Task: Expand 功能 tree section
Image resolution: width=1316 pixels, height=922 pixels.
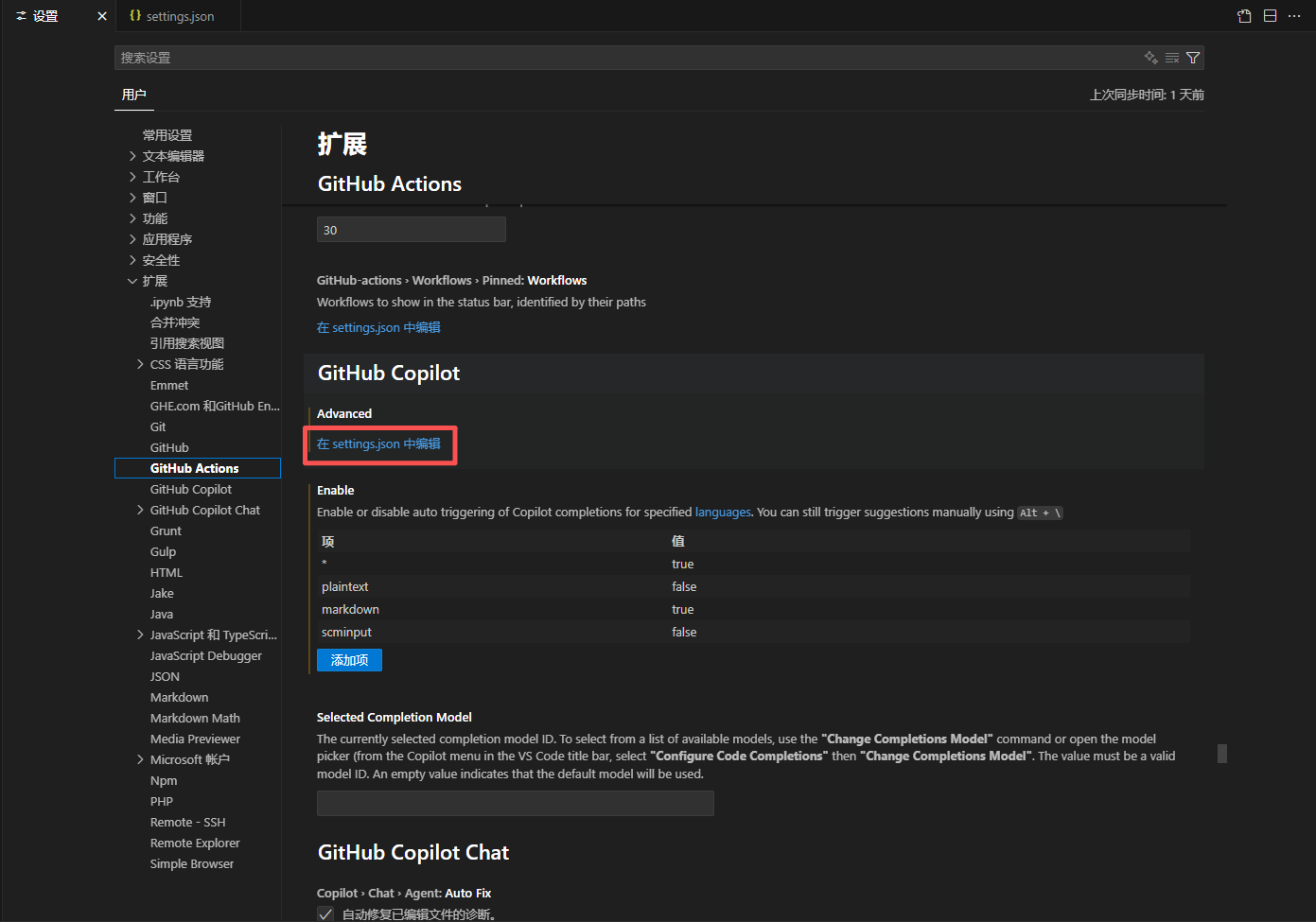Action: click(132, 218)
